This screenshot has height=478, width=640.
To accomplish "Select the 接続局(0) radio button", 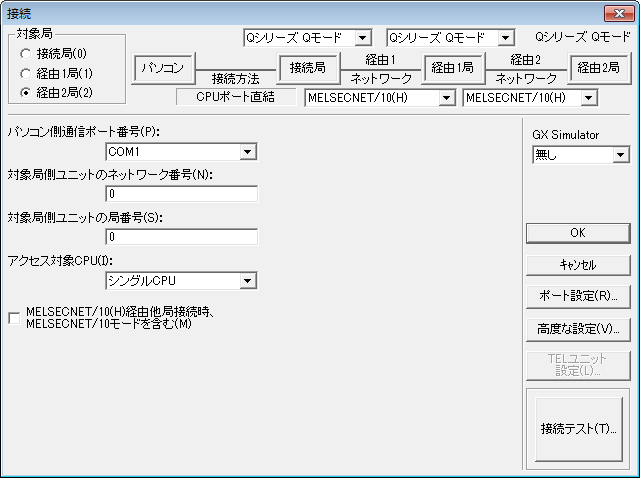I will click(x=26, y=54).
